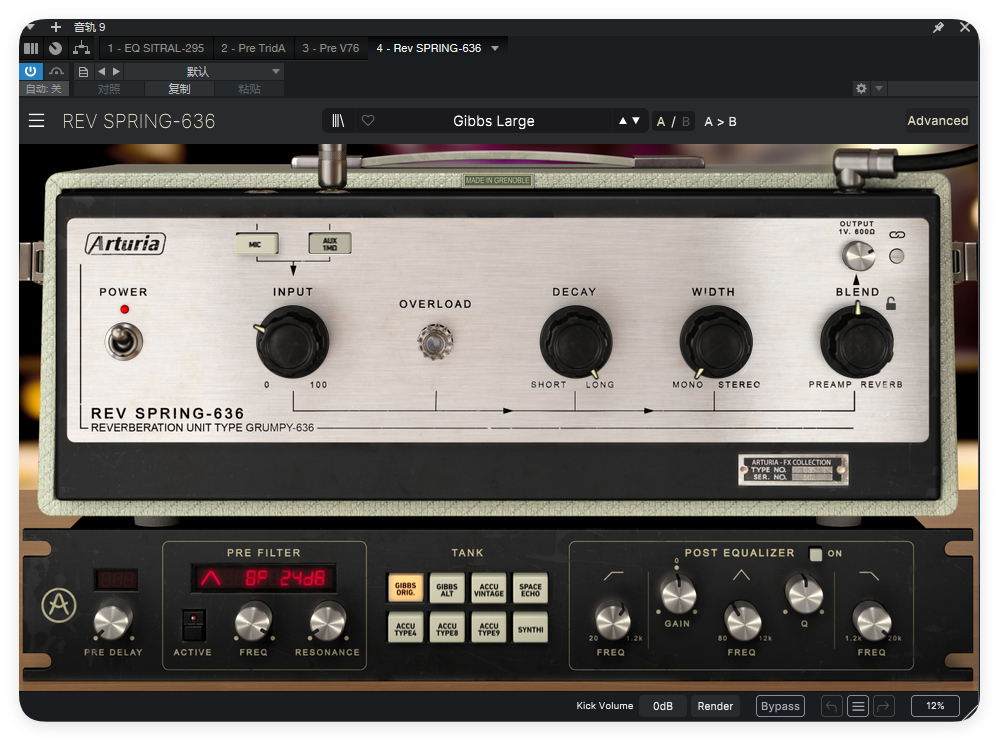Screen dimensions: 999x741
Task: Toggle the Pre Filter Active switch
Action: (194, 625)
